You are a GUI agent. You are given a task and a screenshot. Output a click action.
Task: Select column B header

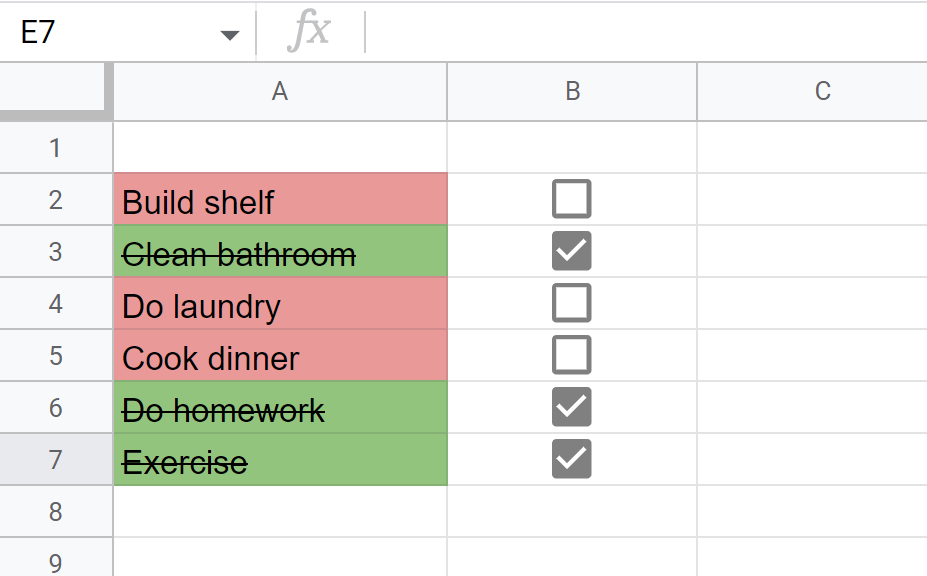572,92
